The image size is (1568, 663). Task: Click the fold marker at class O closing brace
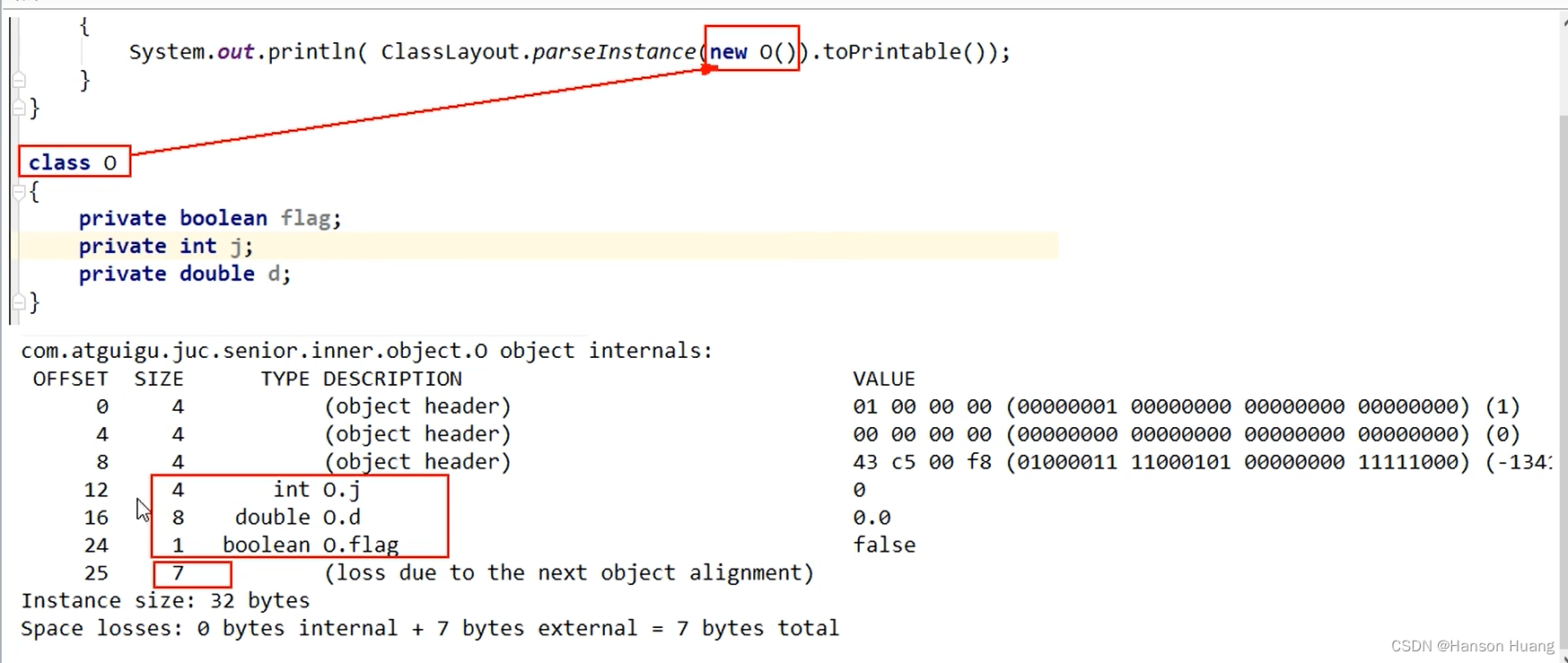pos(18,302)
